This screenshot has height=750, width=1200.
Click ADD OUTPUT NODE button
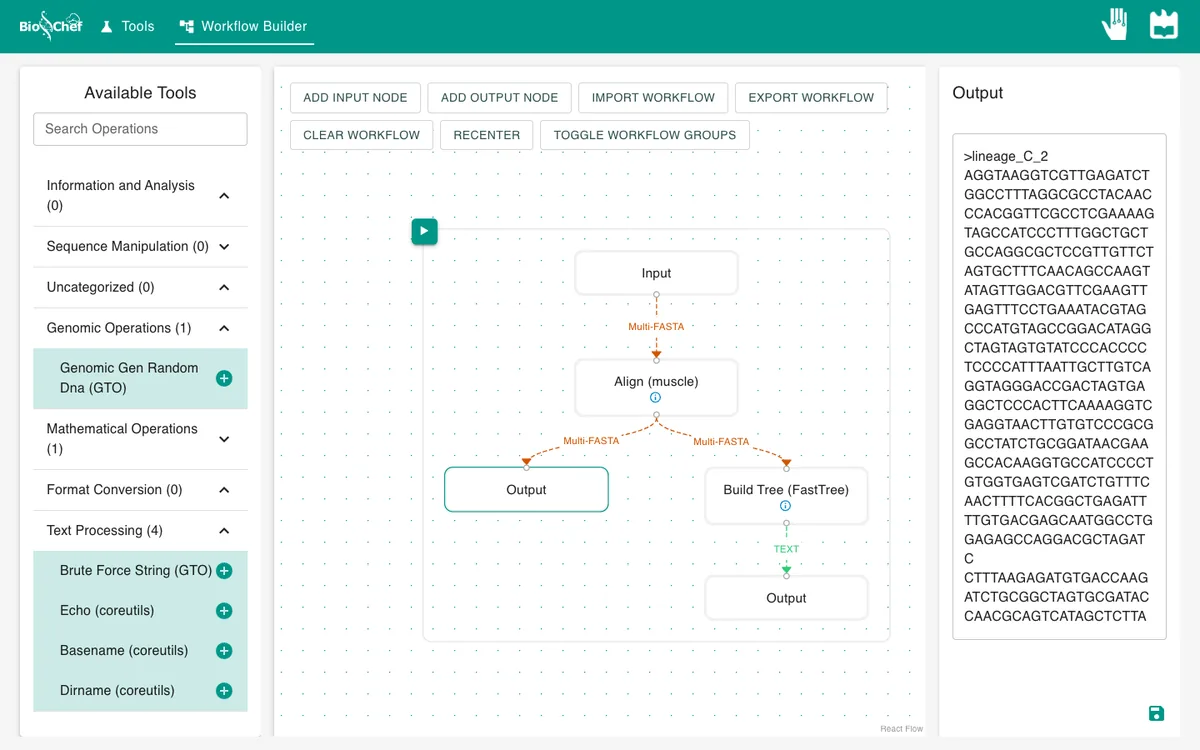coord(499,98)
